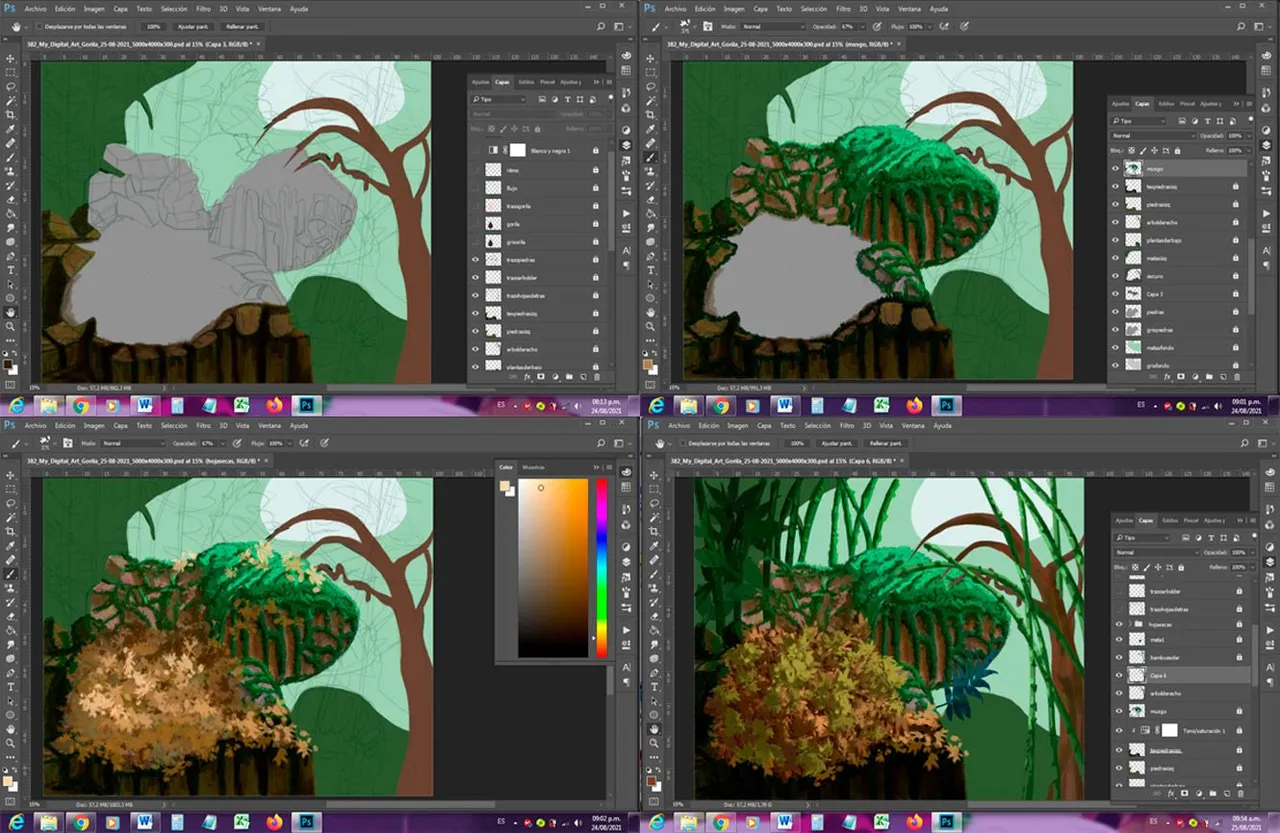Select Type tool in bottom-left Photoshop window

point(11,687)
